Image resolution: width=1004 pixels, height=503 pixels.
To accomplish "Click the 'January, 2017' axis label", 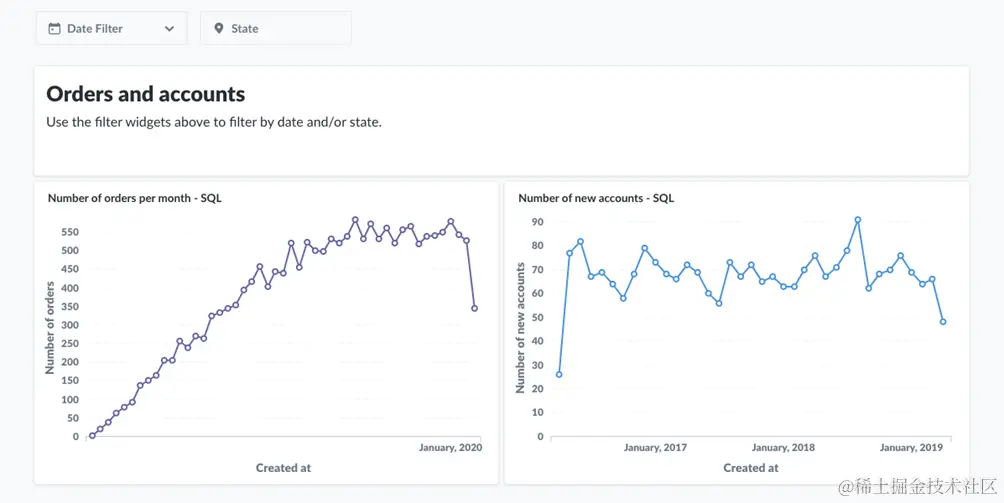I will click(655, 448).
